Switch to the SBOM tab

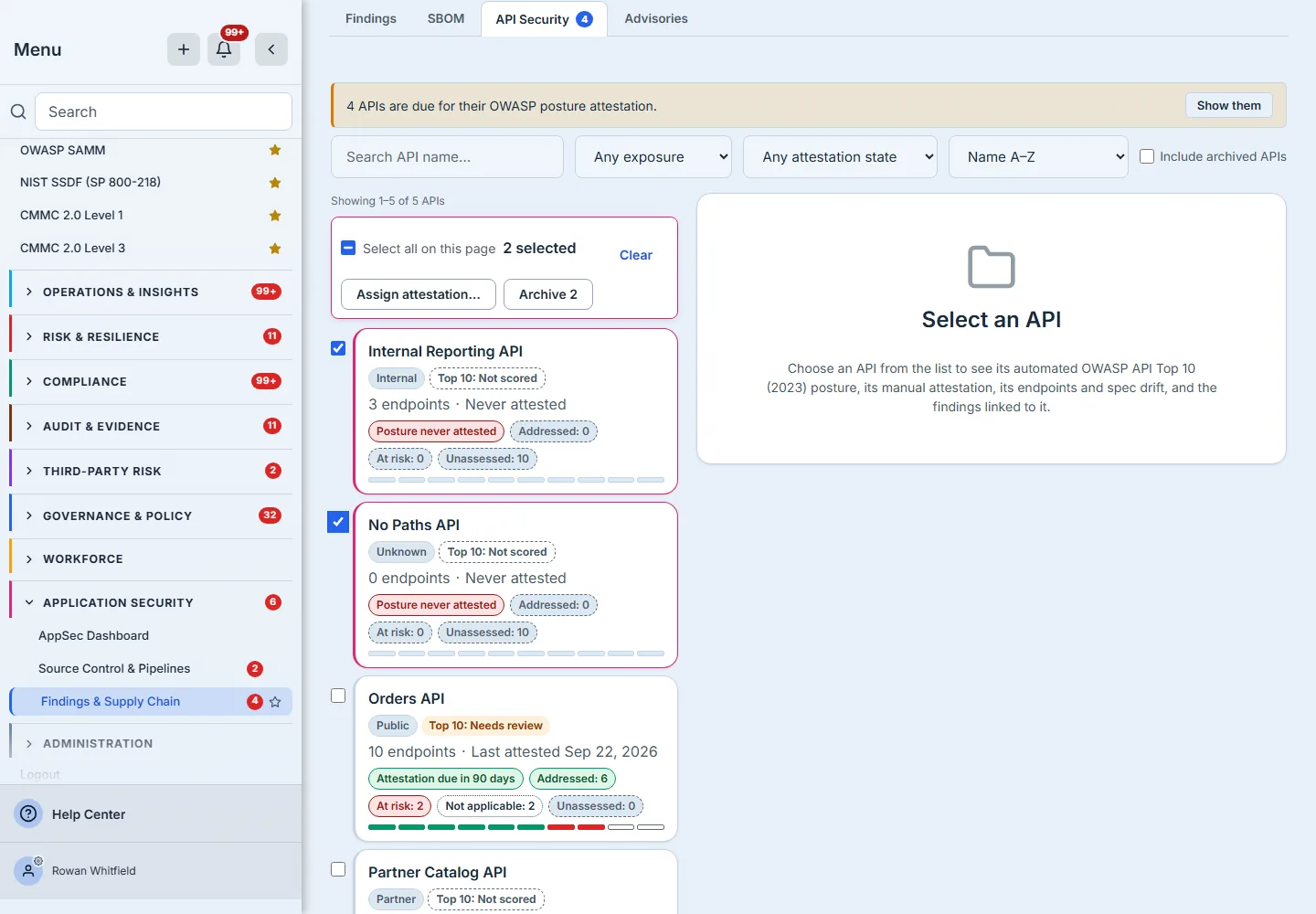tap(446, 18)
